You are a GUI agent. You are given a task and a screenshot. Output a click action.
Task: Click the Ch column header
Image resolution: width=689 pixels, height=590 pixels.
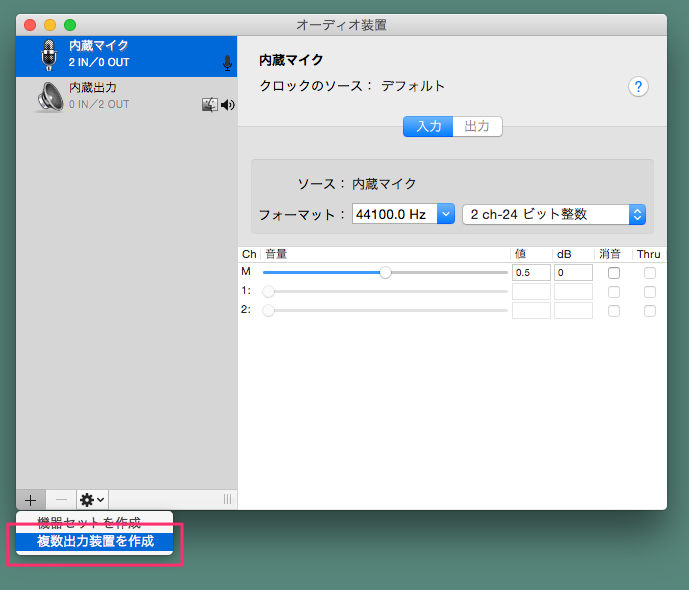pos(249,254)
